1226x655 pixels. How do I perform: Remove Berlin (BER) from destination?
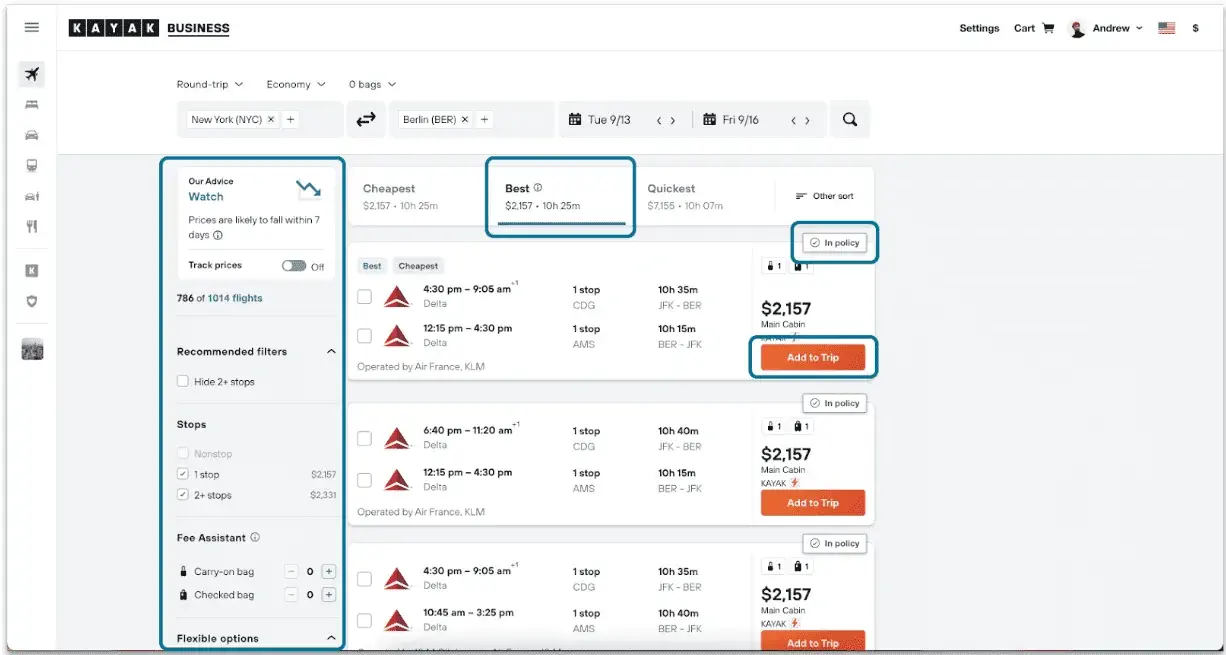coord(465,120)
